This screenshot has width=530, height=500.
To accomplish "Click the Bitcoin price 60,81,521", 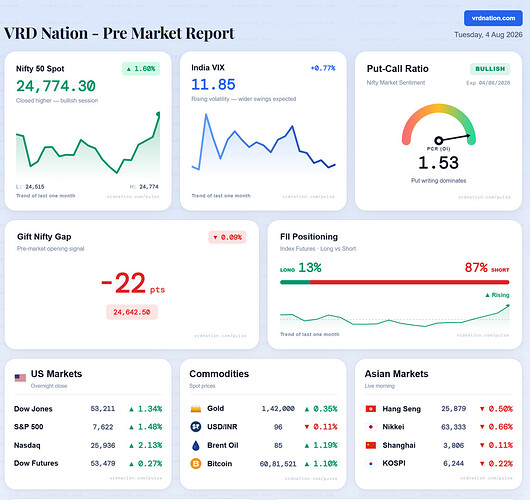I will (278, 464).
